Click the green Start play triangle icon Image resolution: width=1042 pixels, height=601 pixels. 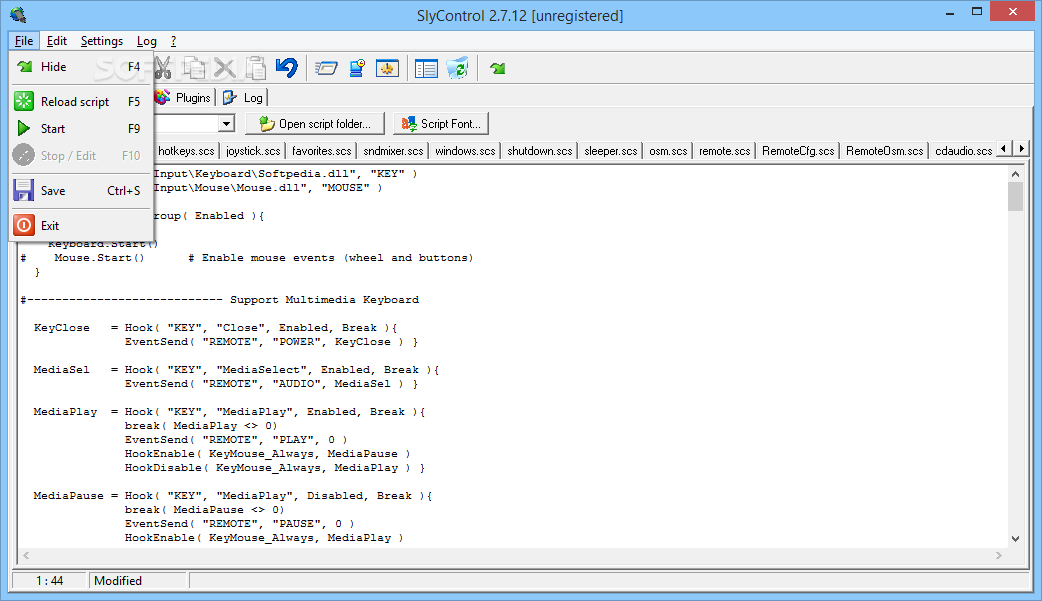click(24, 128)
